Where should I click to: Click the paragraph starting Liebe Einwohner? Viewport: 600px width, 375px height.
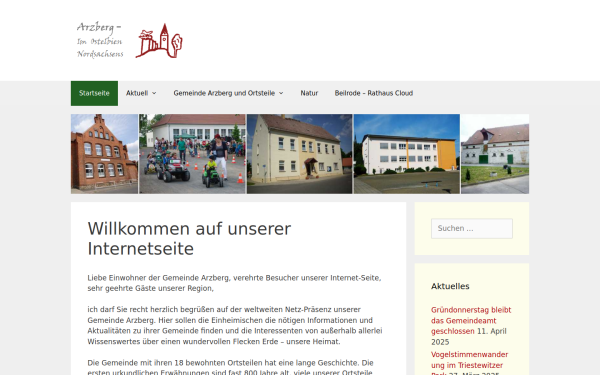[234, 283]
